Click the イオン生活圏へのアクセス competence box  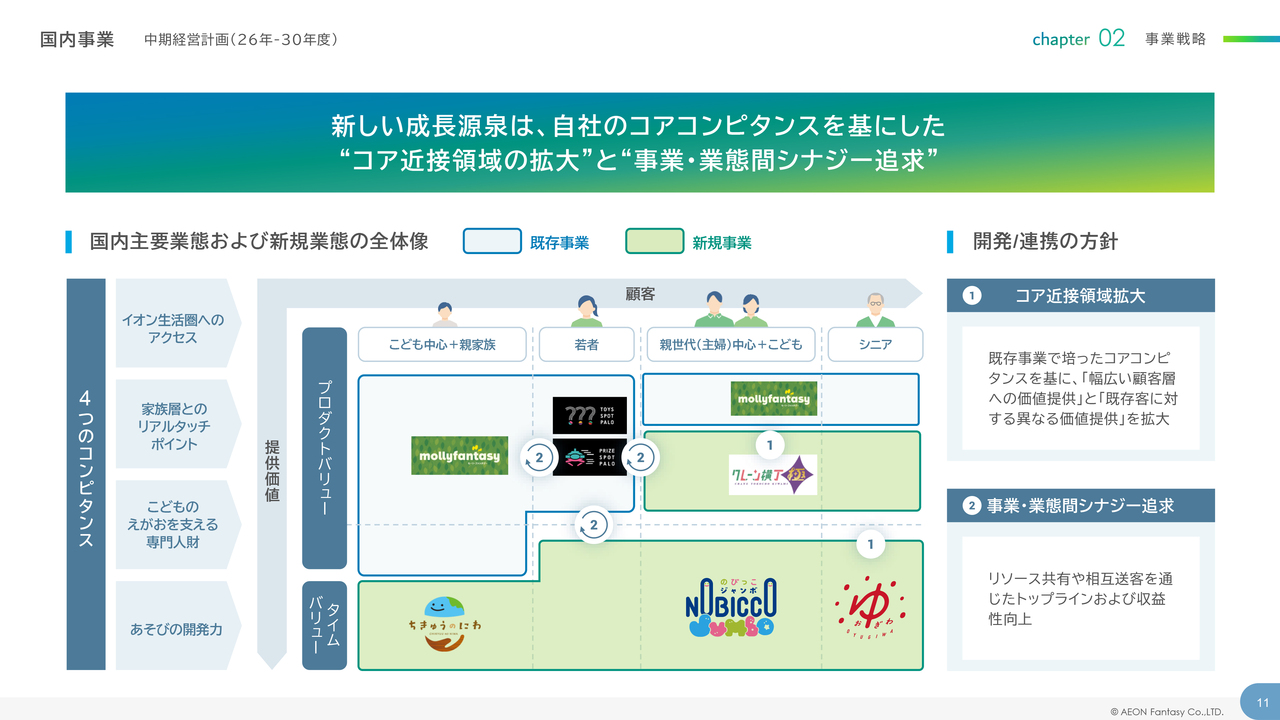coord(173,329)
